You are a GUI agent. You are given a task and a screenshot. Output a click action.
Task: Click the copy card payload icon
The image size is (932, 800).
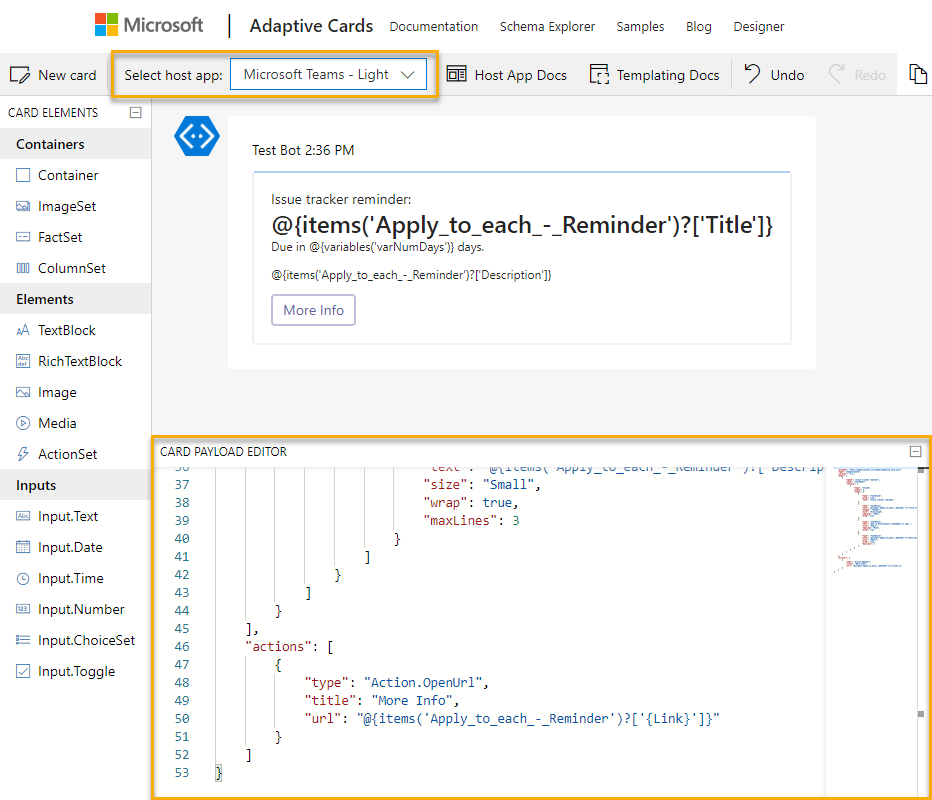pyautogui.click(x=918, y=74)
